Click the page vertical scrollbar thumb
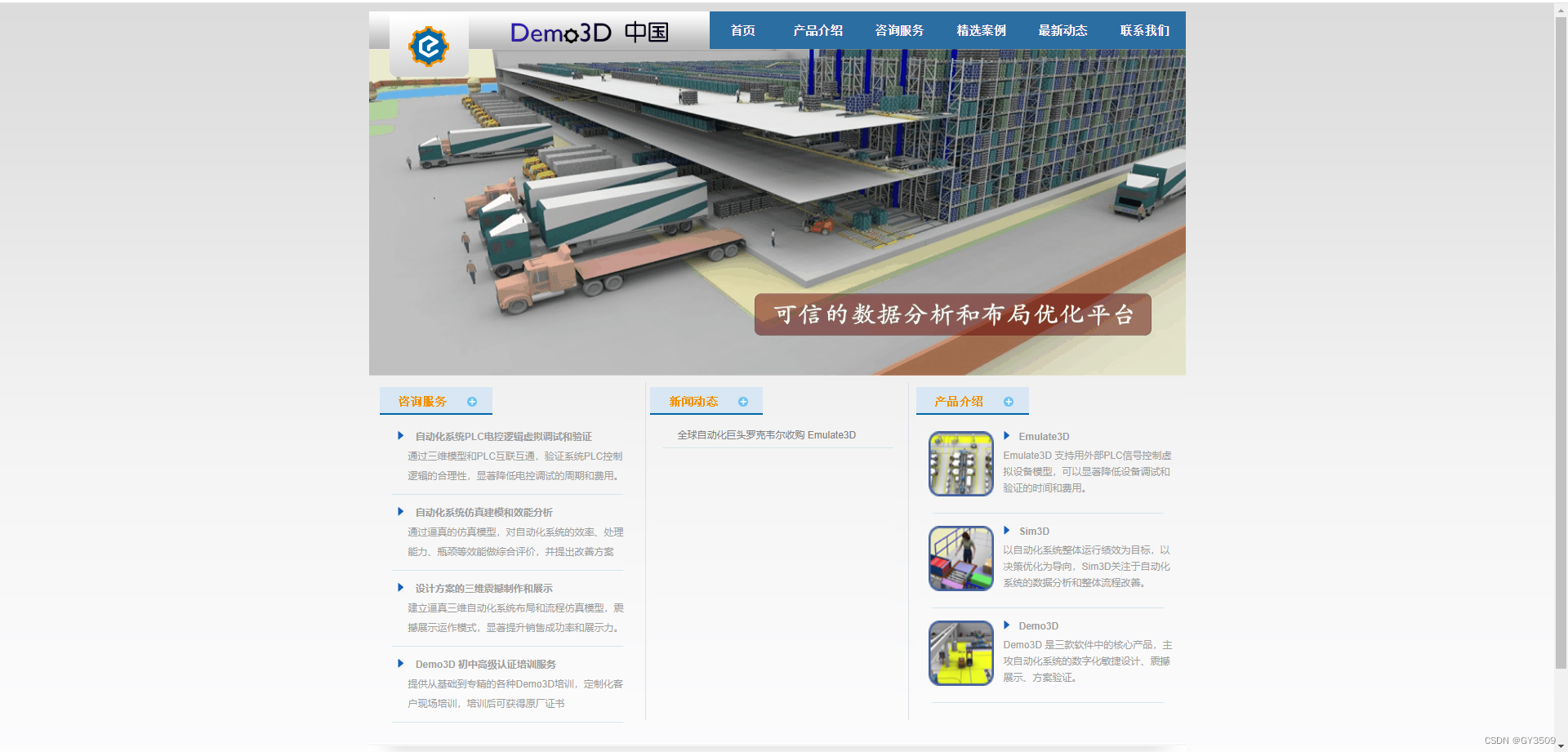This screenshot has width=1568, height=752. point(1561,343)
